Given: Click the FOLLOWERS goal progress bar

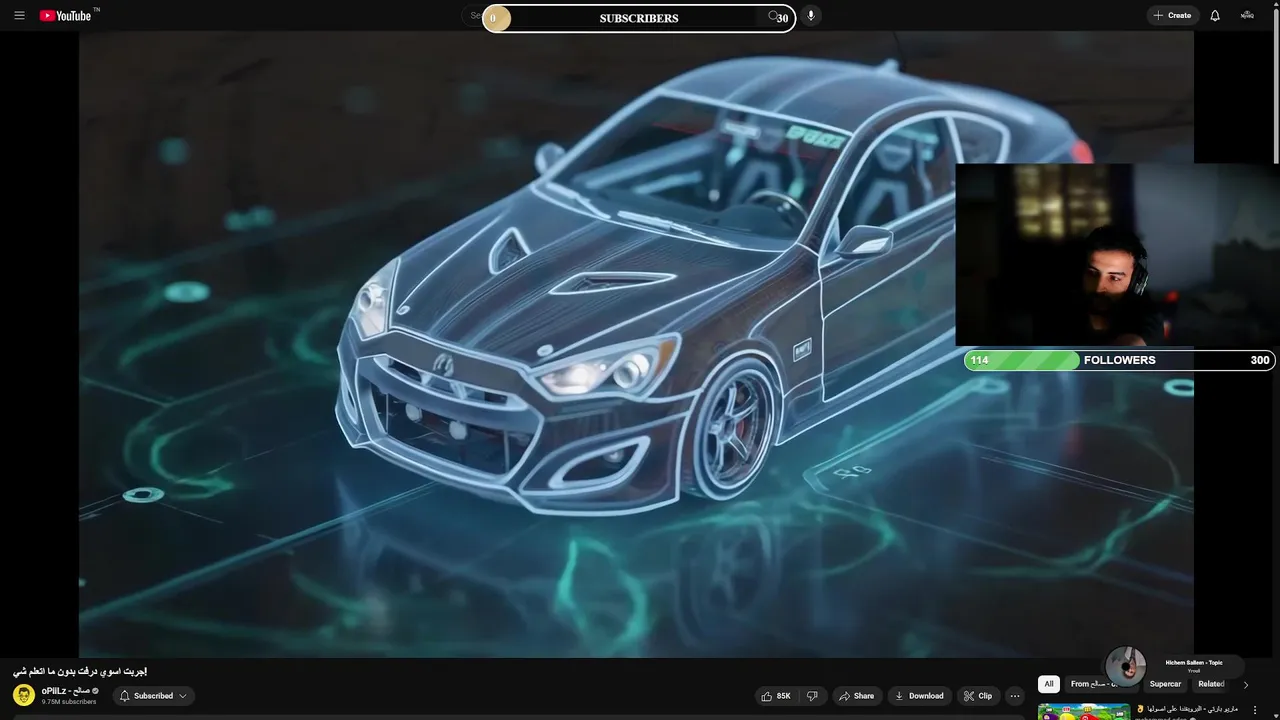Looking at the screenshot, I should click(1120, 360).
